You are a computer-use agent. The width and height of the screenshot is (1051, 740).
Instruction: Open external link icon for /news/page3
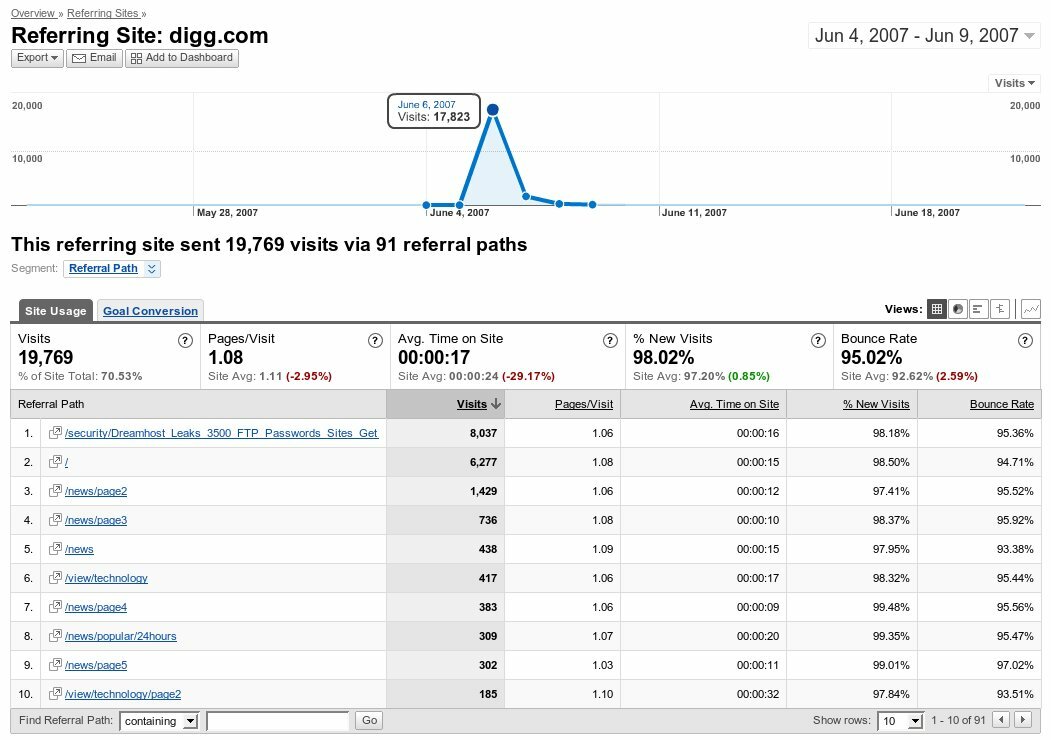[x=56, y=519]
